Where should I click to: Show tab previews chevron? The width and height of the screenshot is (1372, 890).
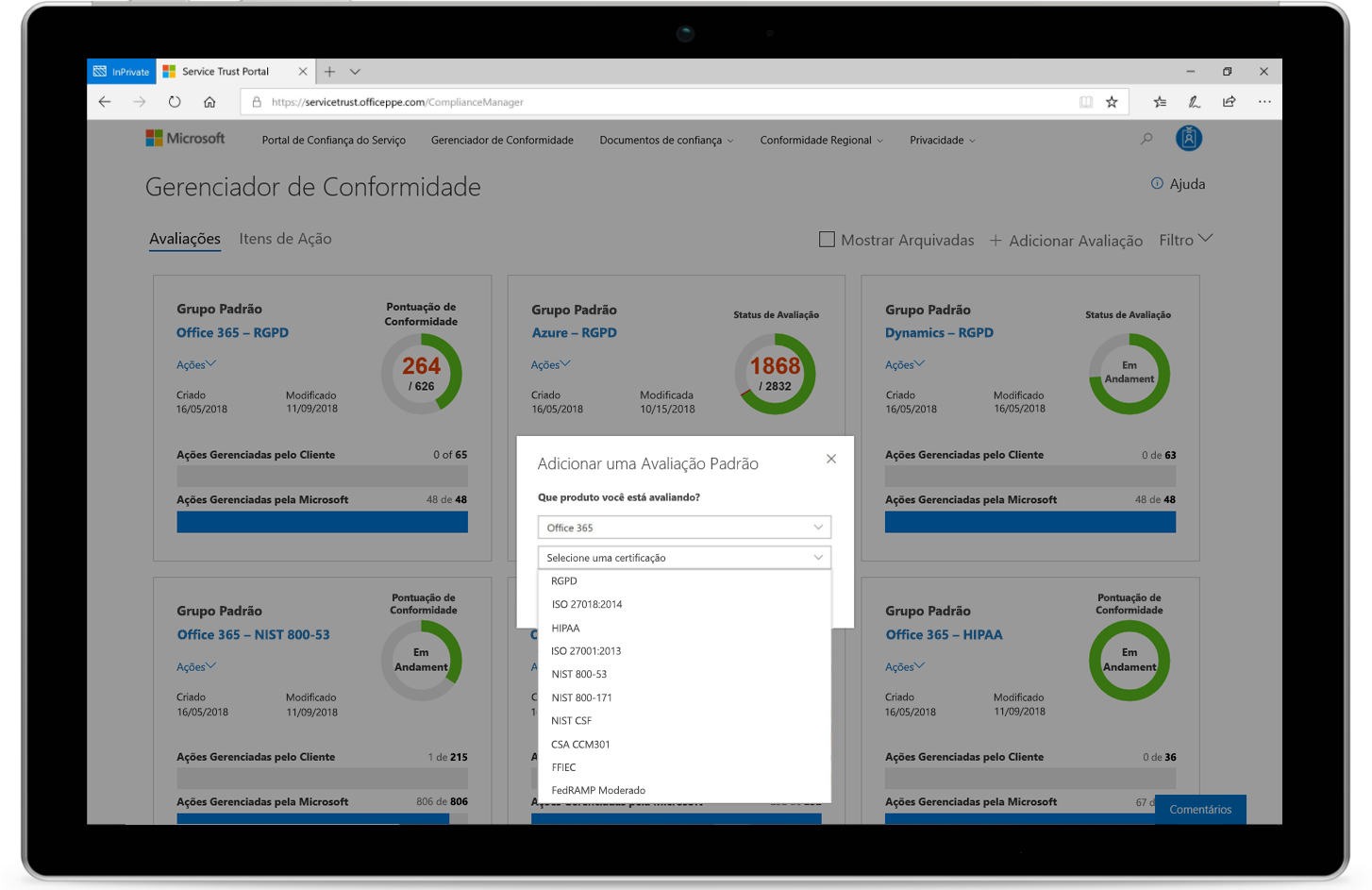(355, 72)
